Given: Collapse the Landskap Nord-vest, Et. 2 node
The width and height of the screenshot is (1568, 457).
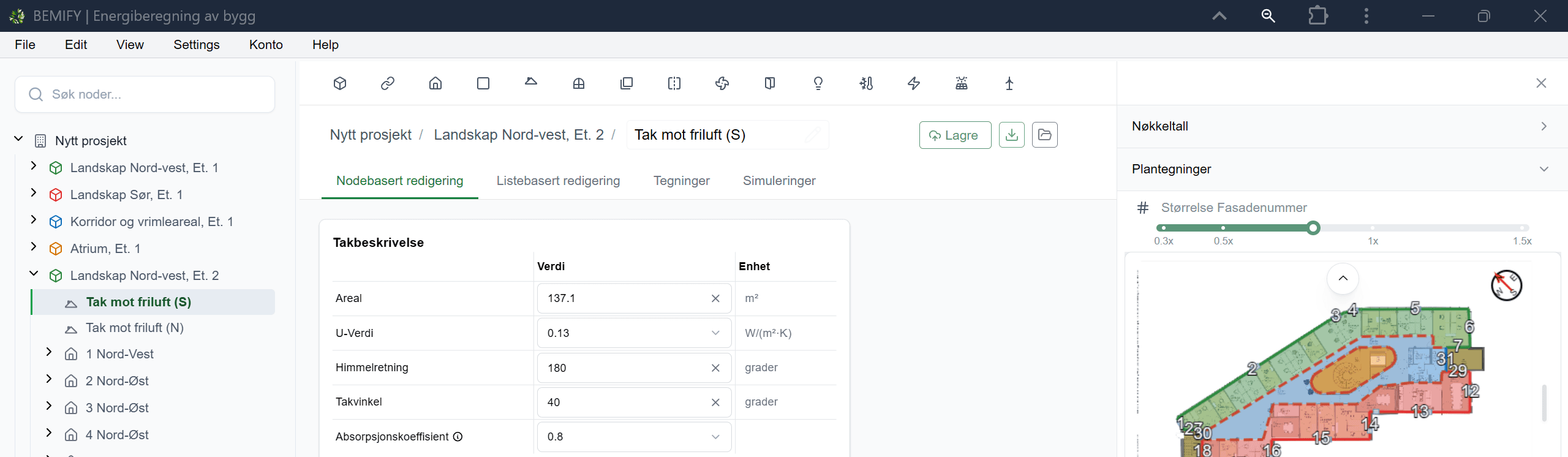Looking at the screenshot, I should [x=34, y=274].
